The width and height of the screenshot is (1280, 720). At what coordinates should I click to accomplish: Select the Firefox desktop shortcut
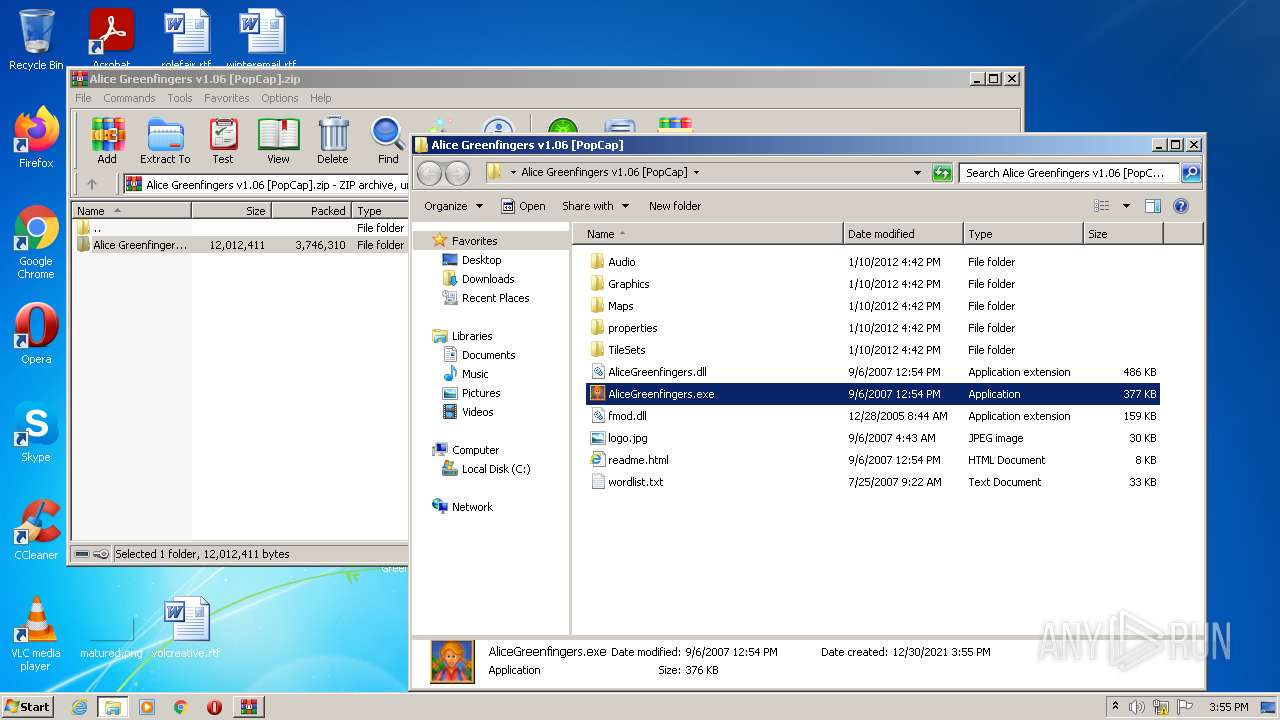pos(36,137)
